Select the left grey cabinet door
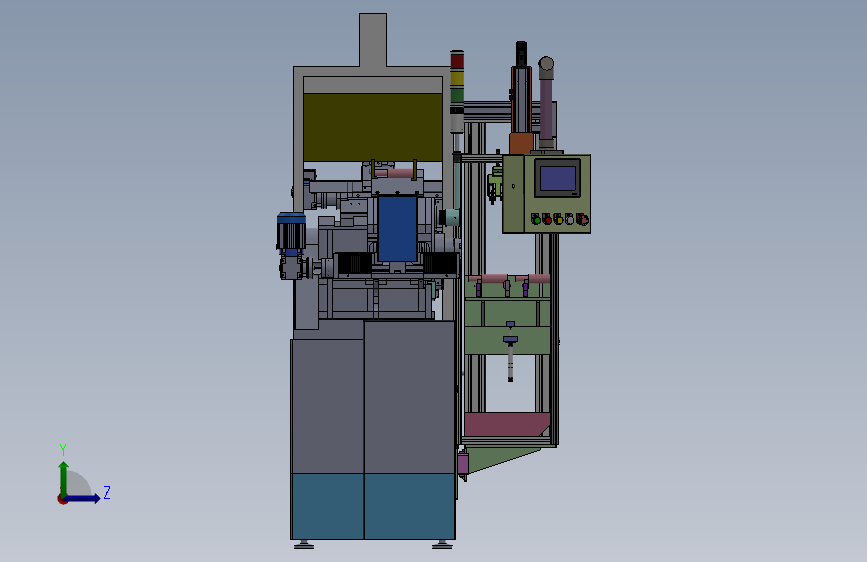Image resolution: width=867 pixels, height=562 pixels. pos(327,406)
